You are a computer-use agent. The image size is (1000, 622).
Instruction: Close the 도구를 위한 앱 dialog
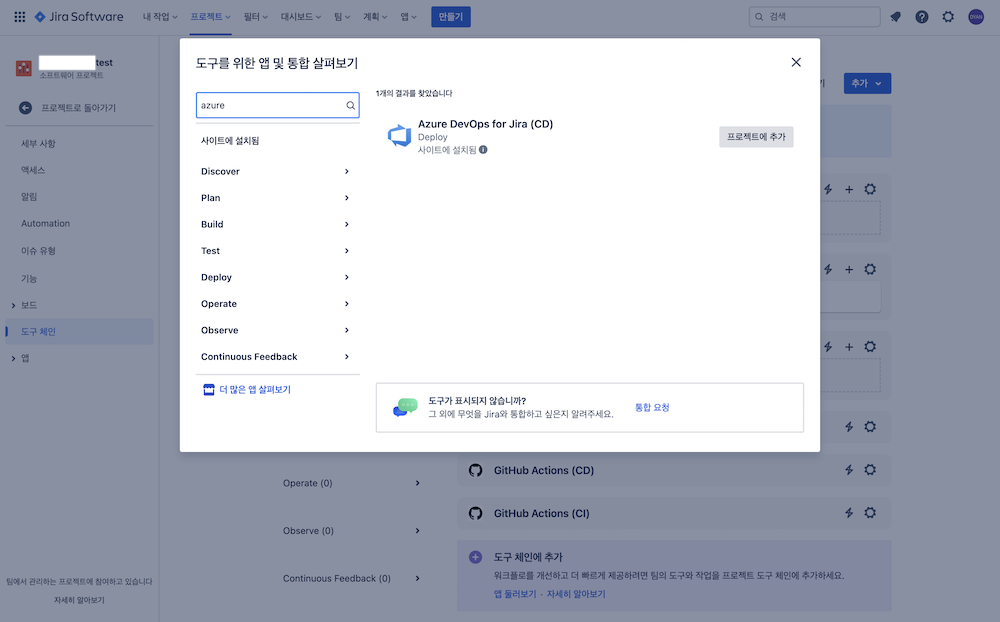tap(796, 63)
